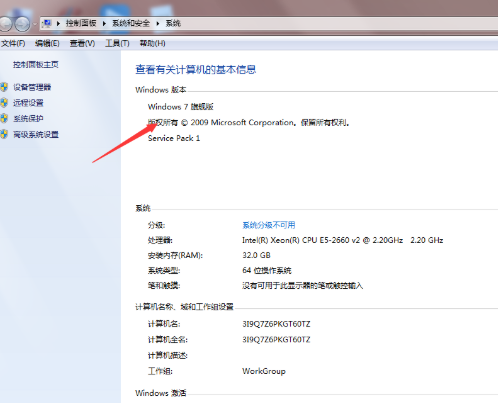Expand the arrow after 系统和安全 breadcrumb
Image resolution: width=498 pixels, height=403 pixels.
(158, 23)
